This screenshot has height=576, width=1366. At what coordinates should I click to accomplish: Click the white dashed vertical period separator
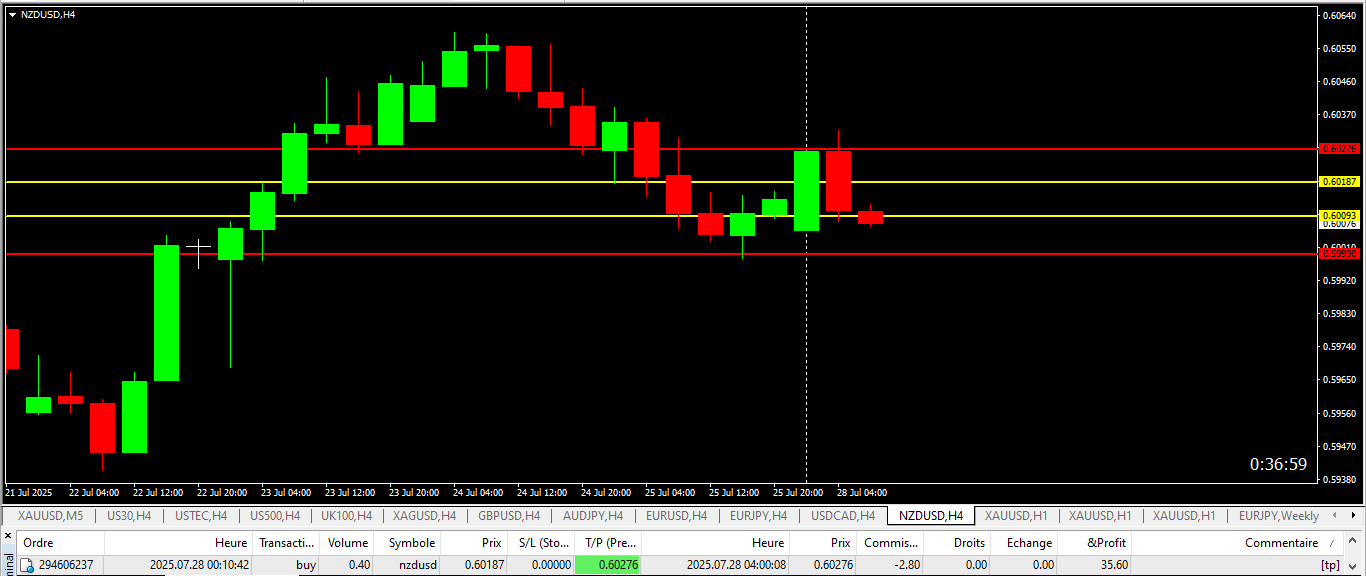pyautogui.click(x=806, y=245)
